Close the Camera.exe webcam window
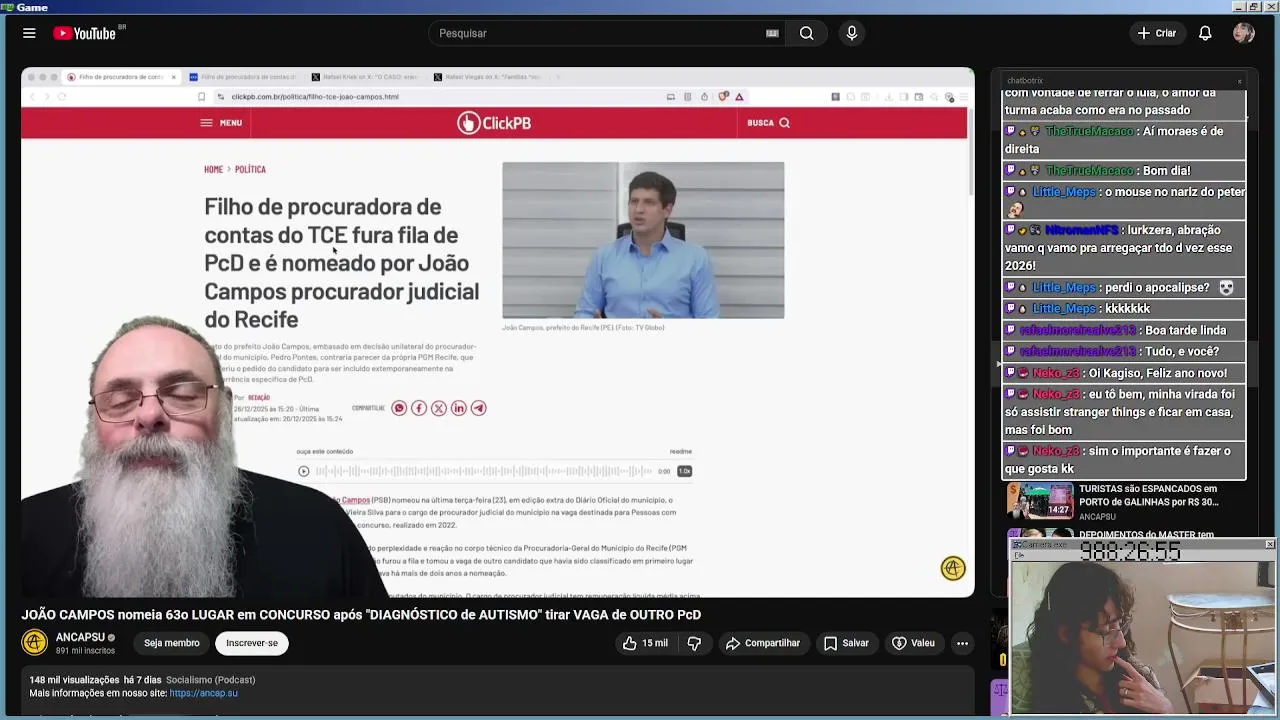 pos(1269,544)
